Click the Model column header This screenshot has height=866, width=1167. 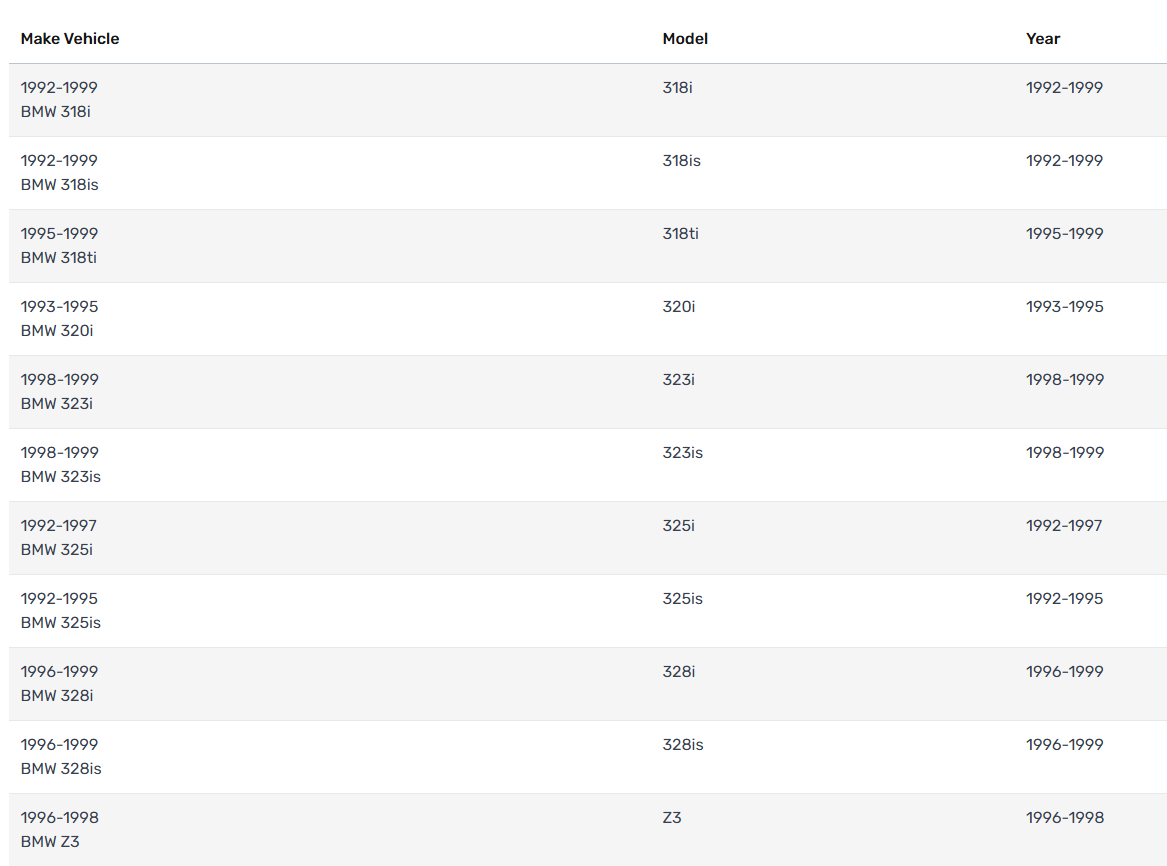(x=685, y=39)
